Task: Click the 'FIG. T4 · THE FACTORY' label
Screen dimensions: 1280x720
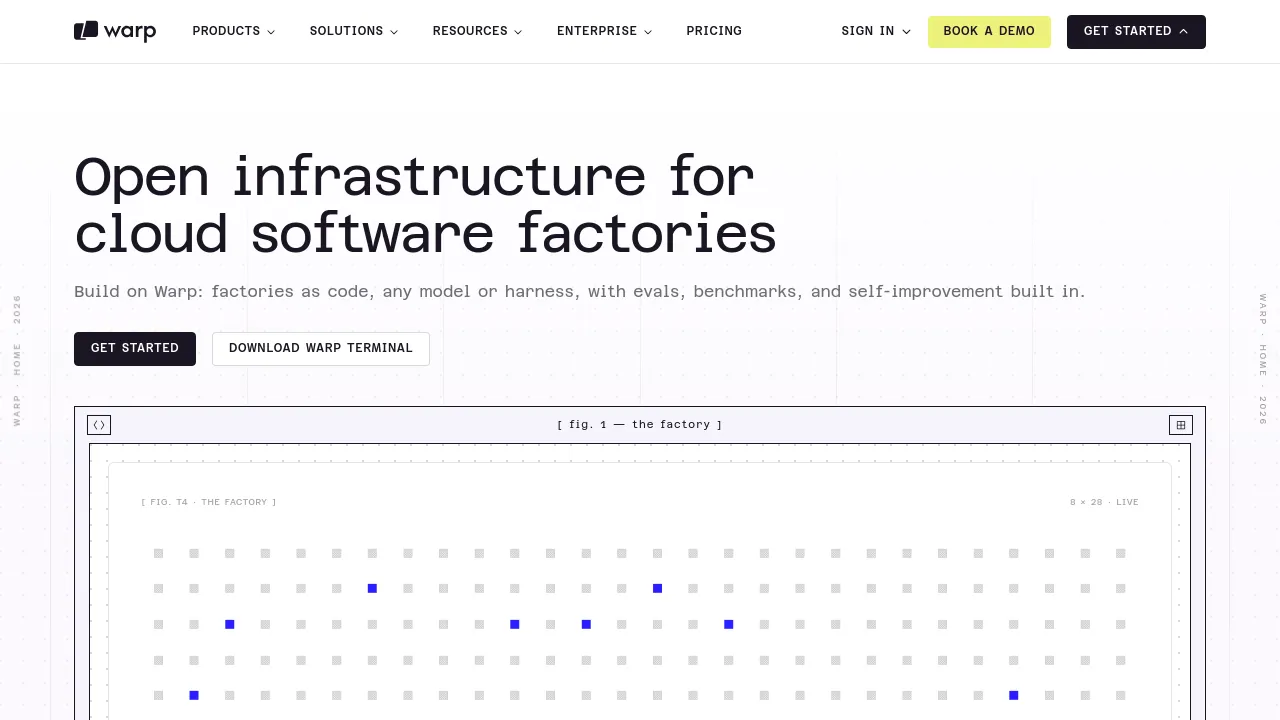Action: pyautogui.click(x=209, y=502)
